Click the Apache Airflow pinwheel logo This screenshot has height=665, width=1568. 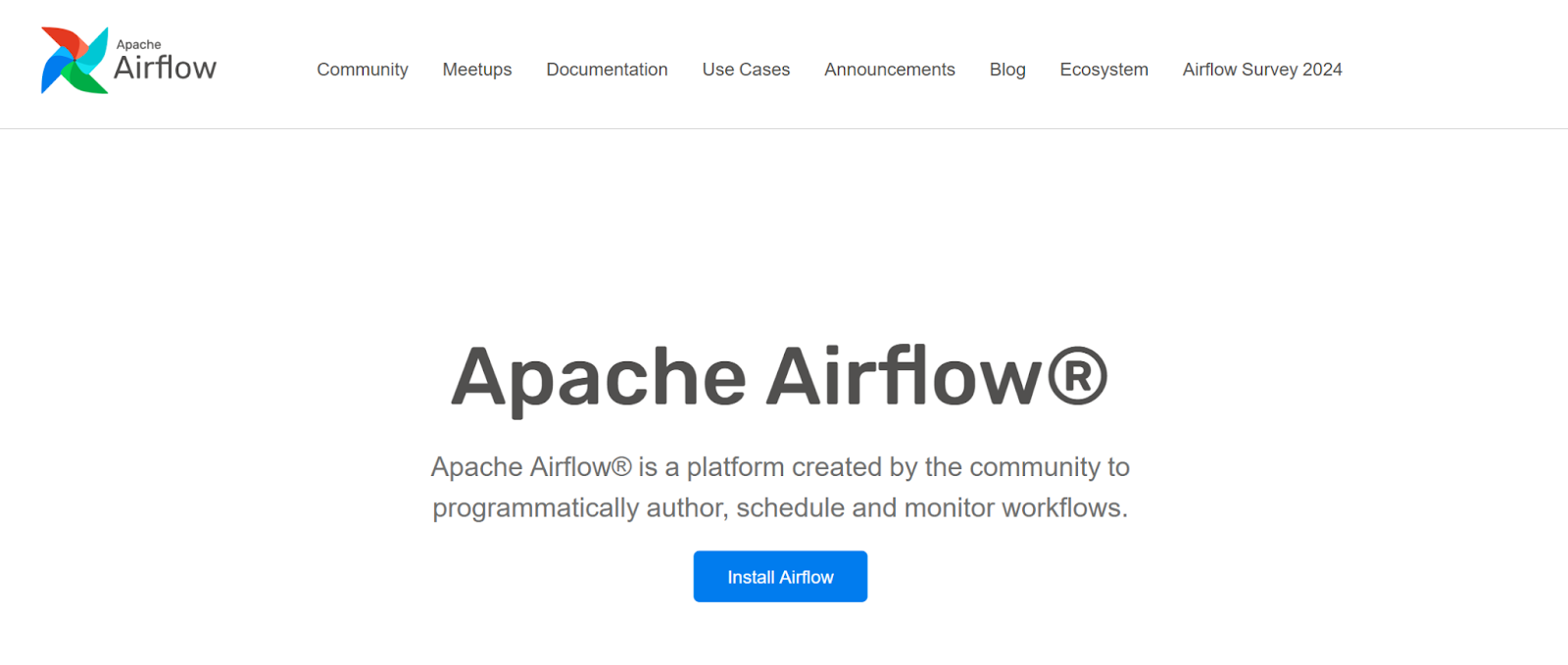[x=74, y=61]
